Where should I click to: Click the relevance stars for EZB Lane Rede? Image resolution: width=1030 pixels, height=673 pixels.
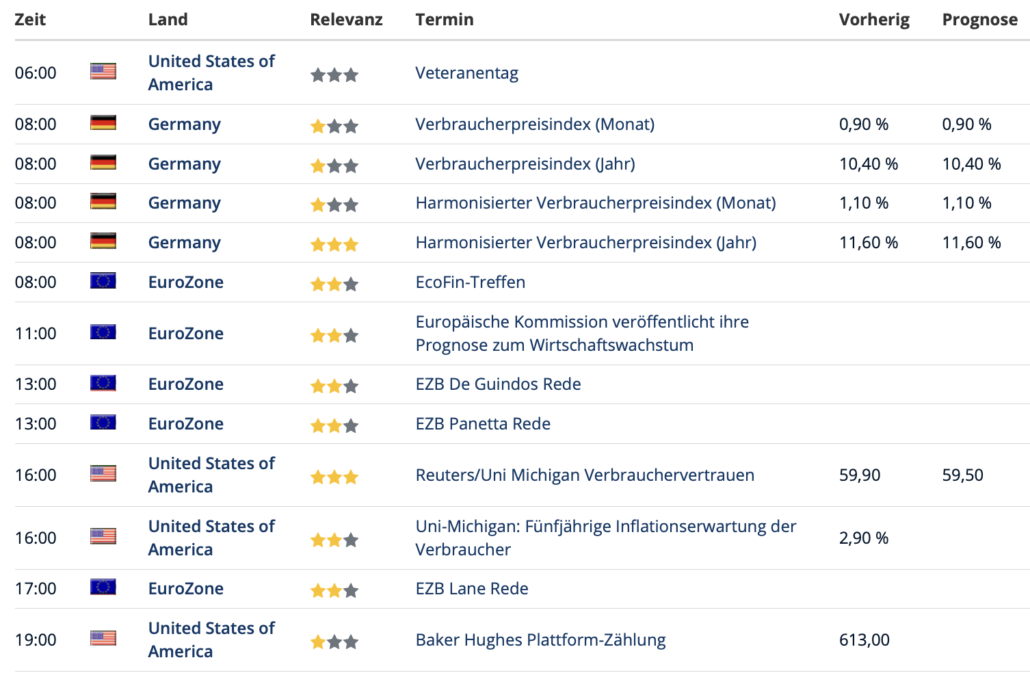tap(334, 590)
